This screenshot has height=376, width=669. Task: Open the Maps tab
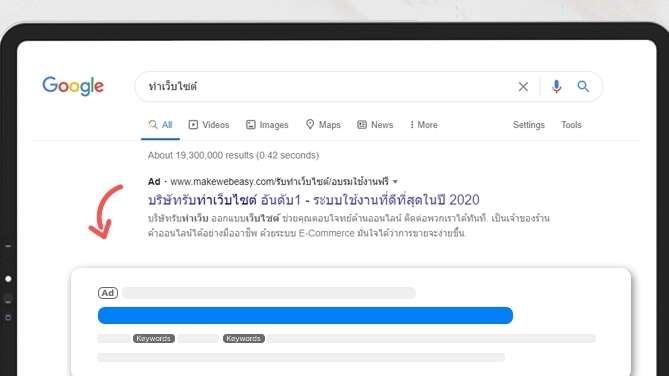323,125
